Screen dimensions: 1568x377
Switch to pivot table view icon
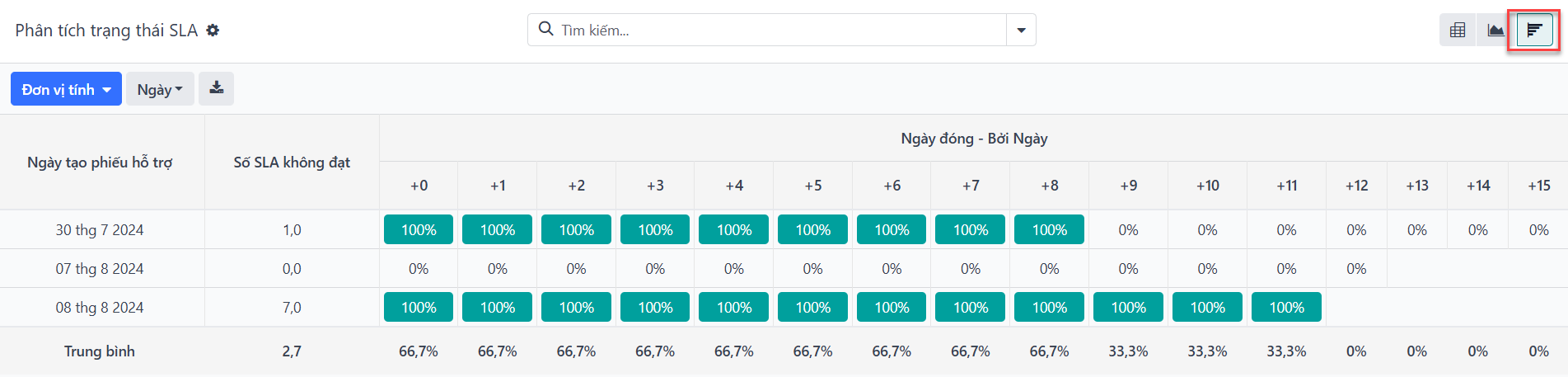(x=1458, y=31)
